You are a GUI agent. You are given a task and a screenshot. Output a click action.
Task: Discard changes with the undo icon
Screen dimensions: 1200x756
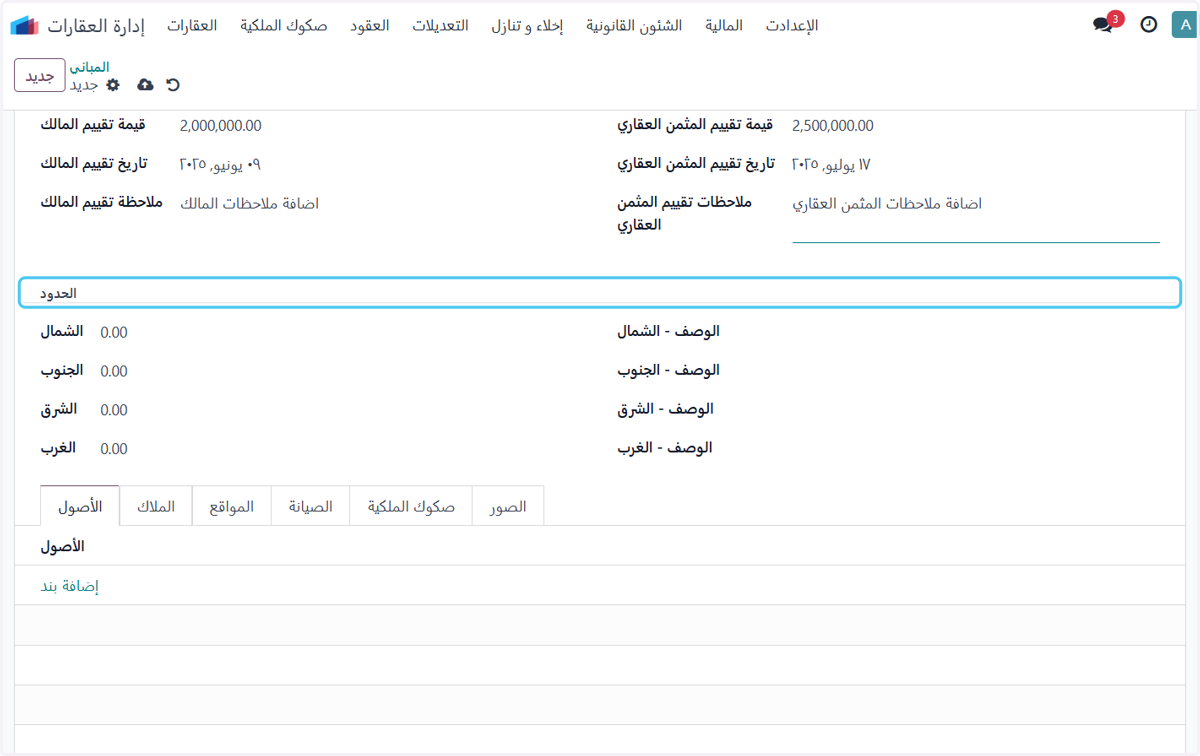pos(173,85)
